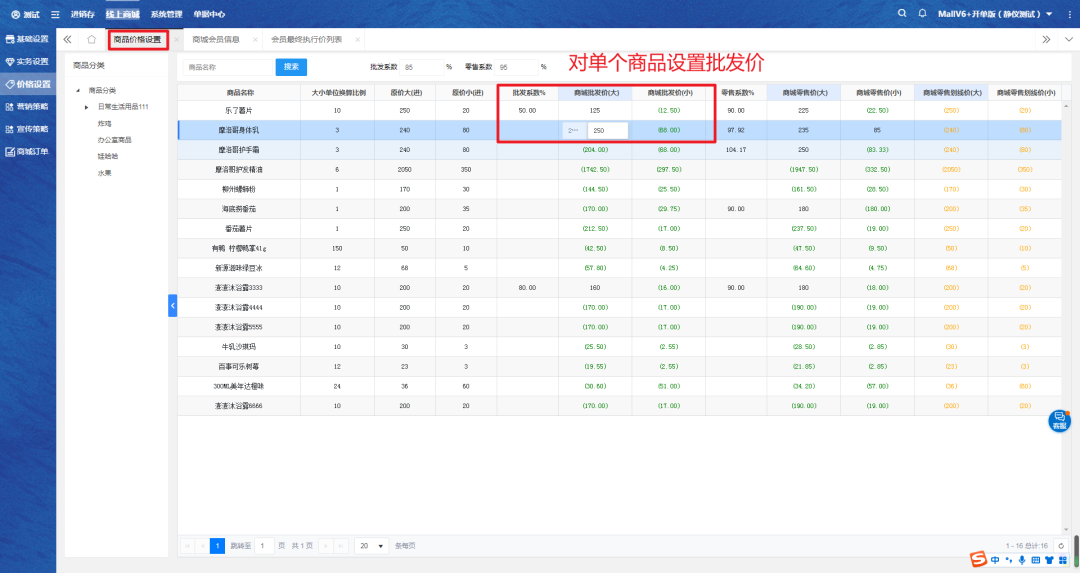Collapse tabs with double left arrow icon
The width and height of the screenshot is (1080, 573).
(68, 40)
